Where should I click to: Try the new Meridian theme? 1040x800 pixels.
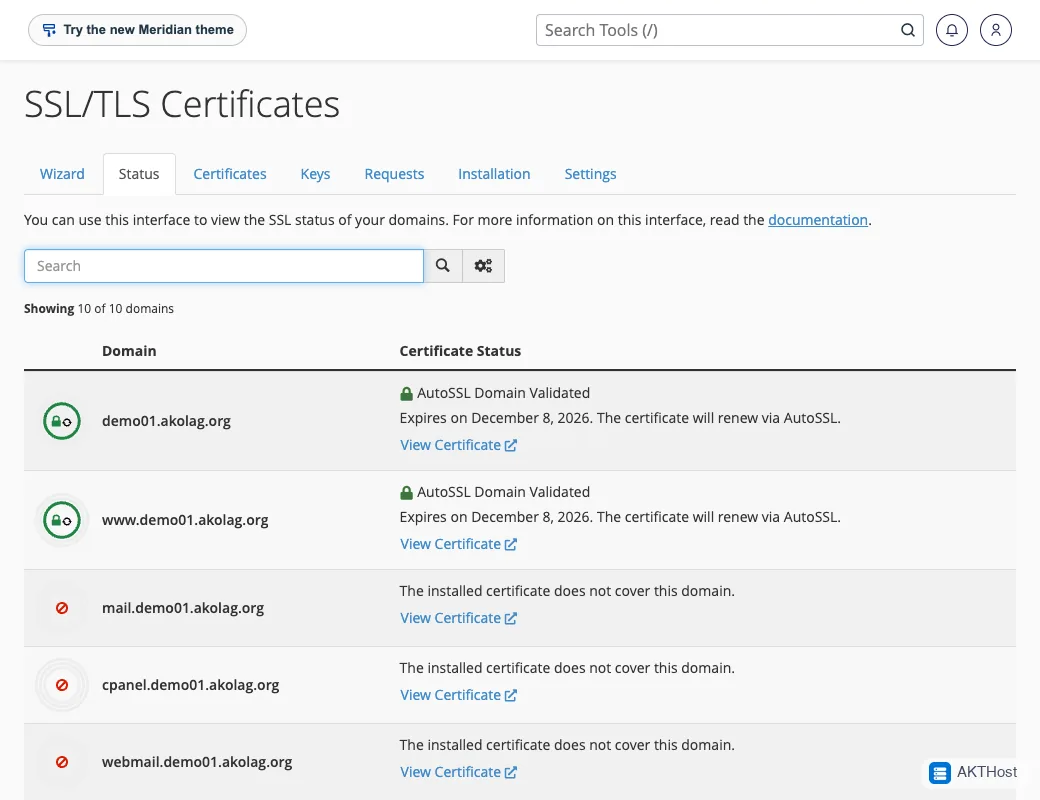(137, 30)
